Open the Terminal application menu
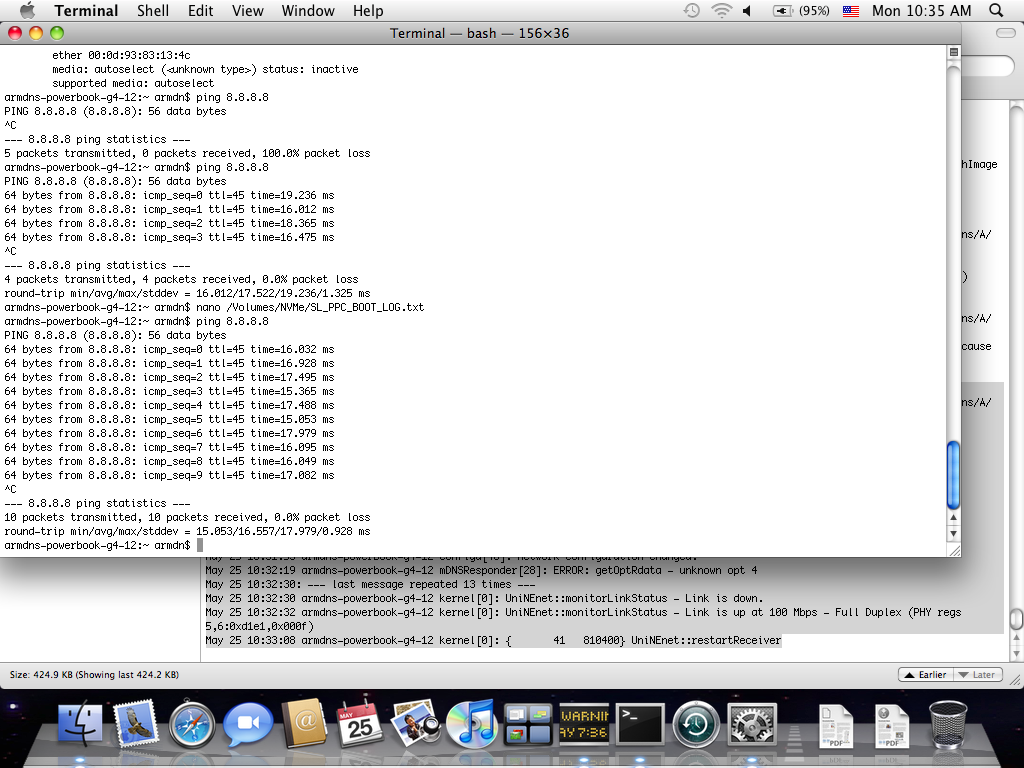1024x768 pixels. [x=86, y=10]
